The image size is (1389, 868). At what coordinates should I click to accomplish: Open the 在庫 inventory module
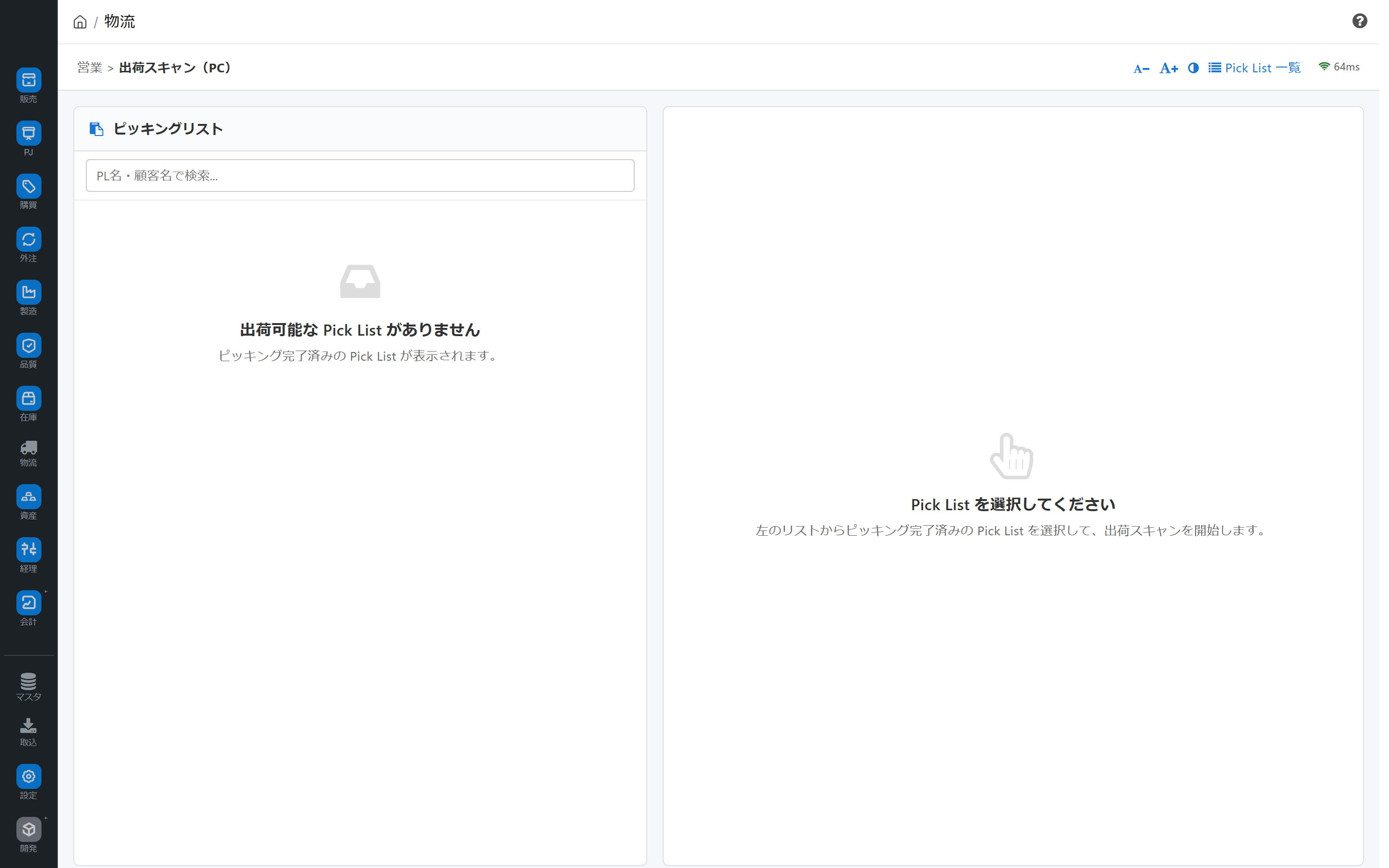(29, 404)
